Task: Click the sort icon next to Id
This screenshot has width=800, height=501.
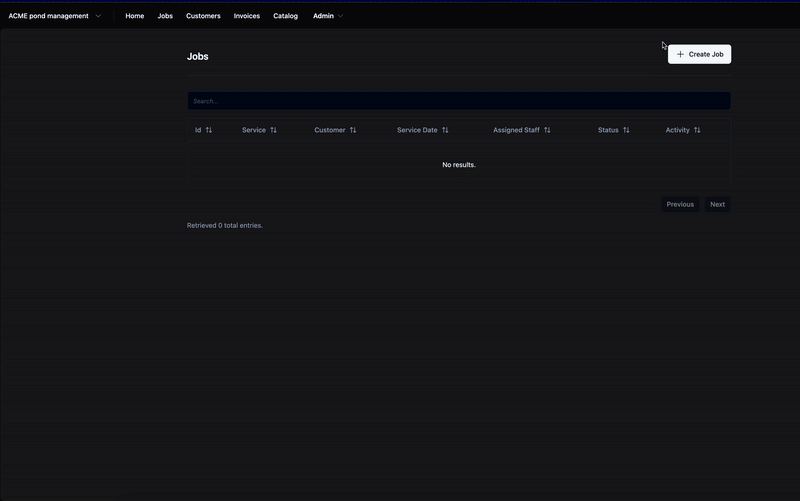Action: tap(209, 130)
